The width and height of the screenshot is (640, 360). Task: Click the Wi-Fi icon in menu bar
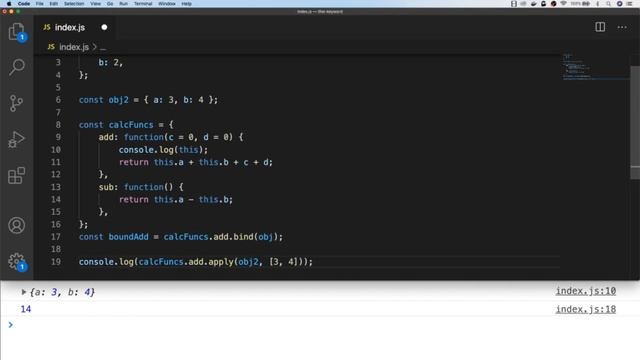(563, 4)
